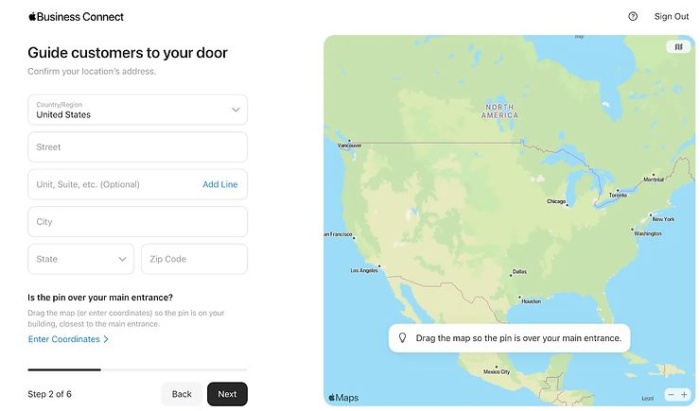700x411 pixels.
Task: Open the help question mark icon
Action: point(633,17)
